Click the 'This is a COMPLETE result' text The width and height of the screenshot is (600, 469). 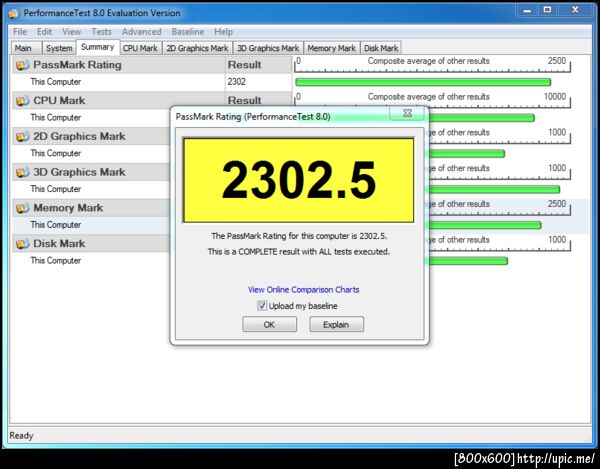pos(299,252)
